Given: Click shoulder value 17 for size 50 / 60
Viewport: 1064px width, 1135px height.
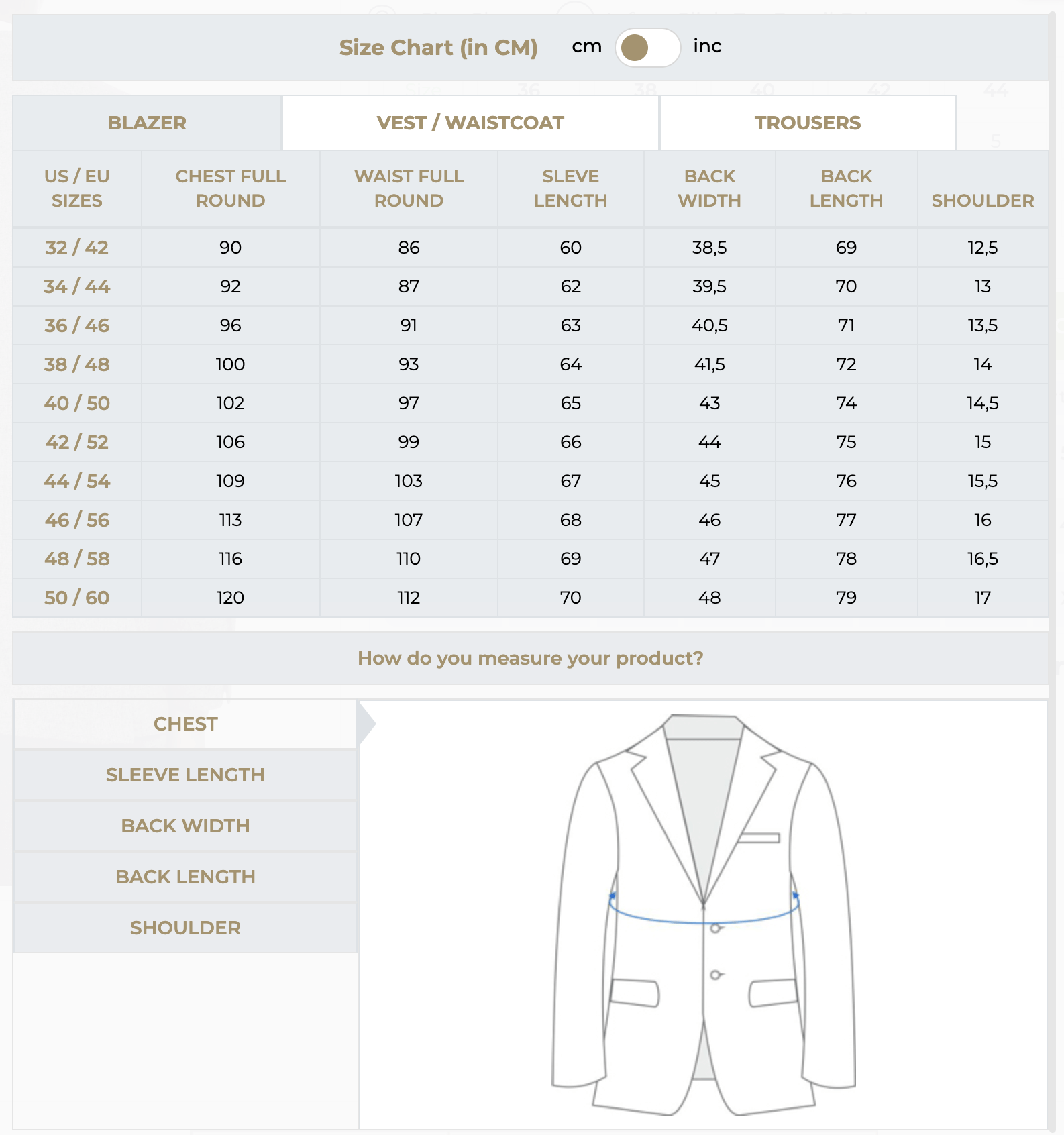Looking at the screenshot, I should pyautogui.click(x=983, y=598).
